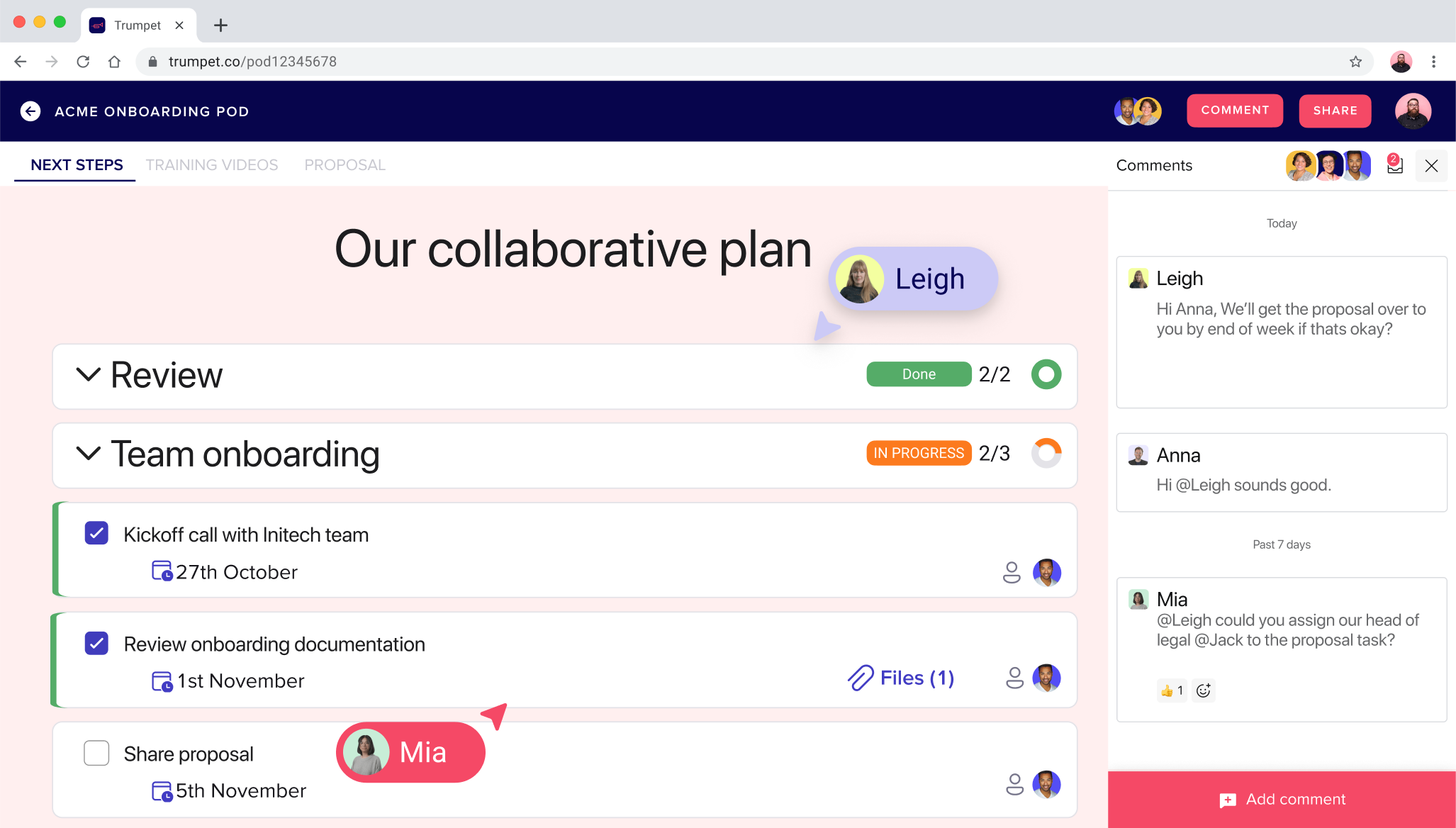The height and width of the screenshot is (828, 1456).
Task: Open the Proposal tab
Action: tap(345, 165)
